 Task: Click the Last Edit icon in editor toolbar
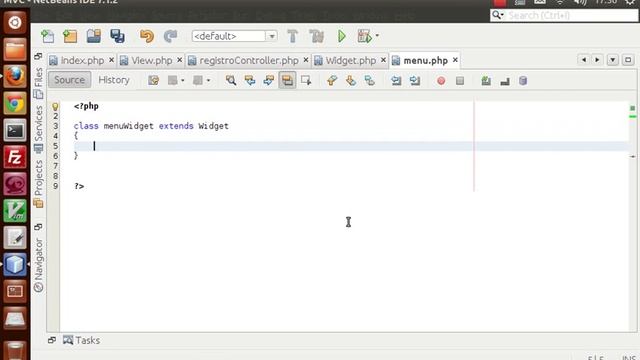point(153,80)
